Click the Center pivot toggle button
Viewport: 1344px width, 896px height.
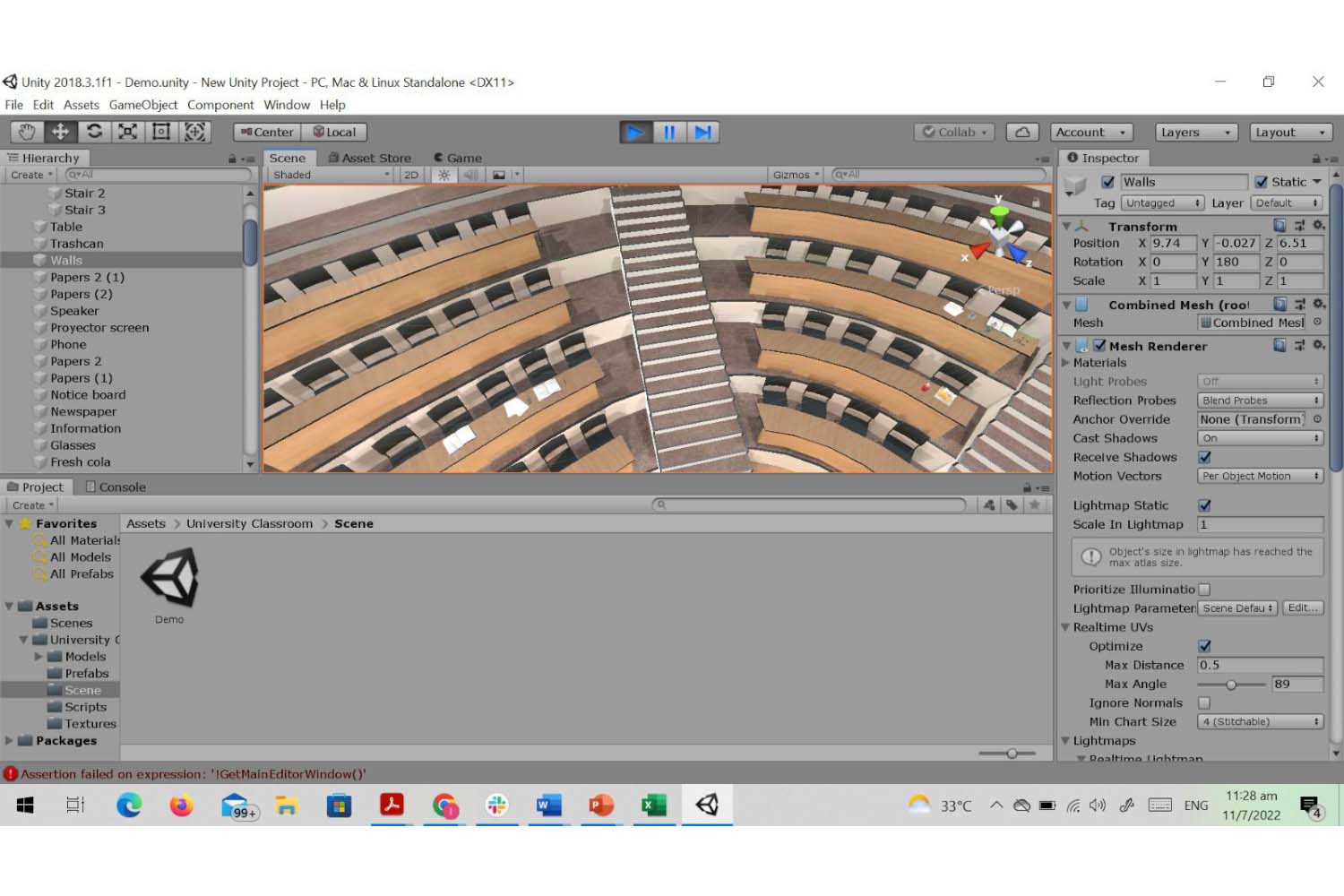(x=267, y=132)
